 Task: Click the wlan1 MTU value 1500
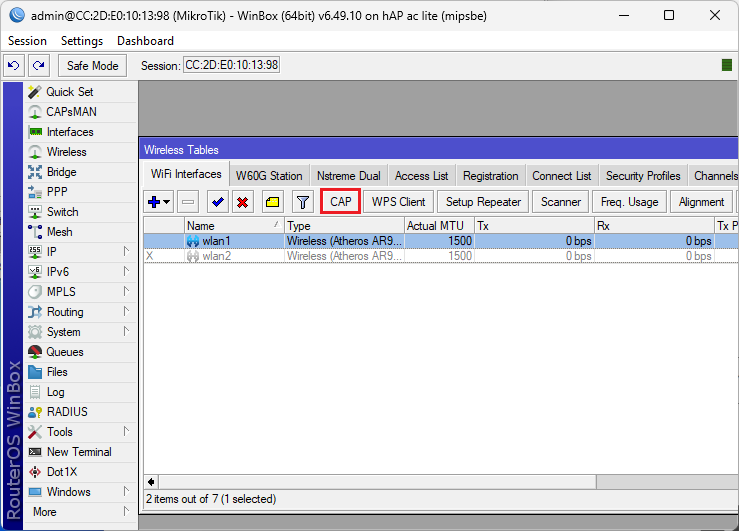(x=460, y=241)
